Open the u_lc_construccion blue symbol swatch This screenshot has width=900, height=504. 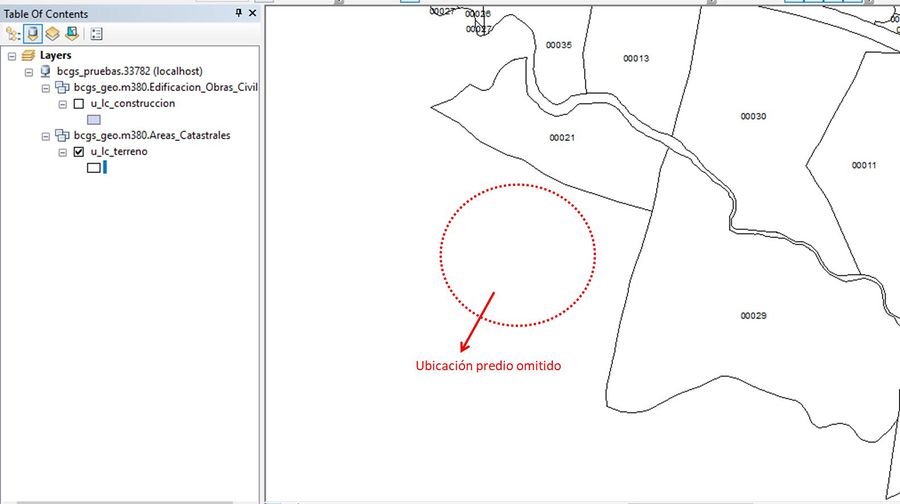[x=94, y=119]
